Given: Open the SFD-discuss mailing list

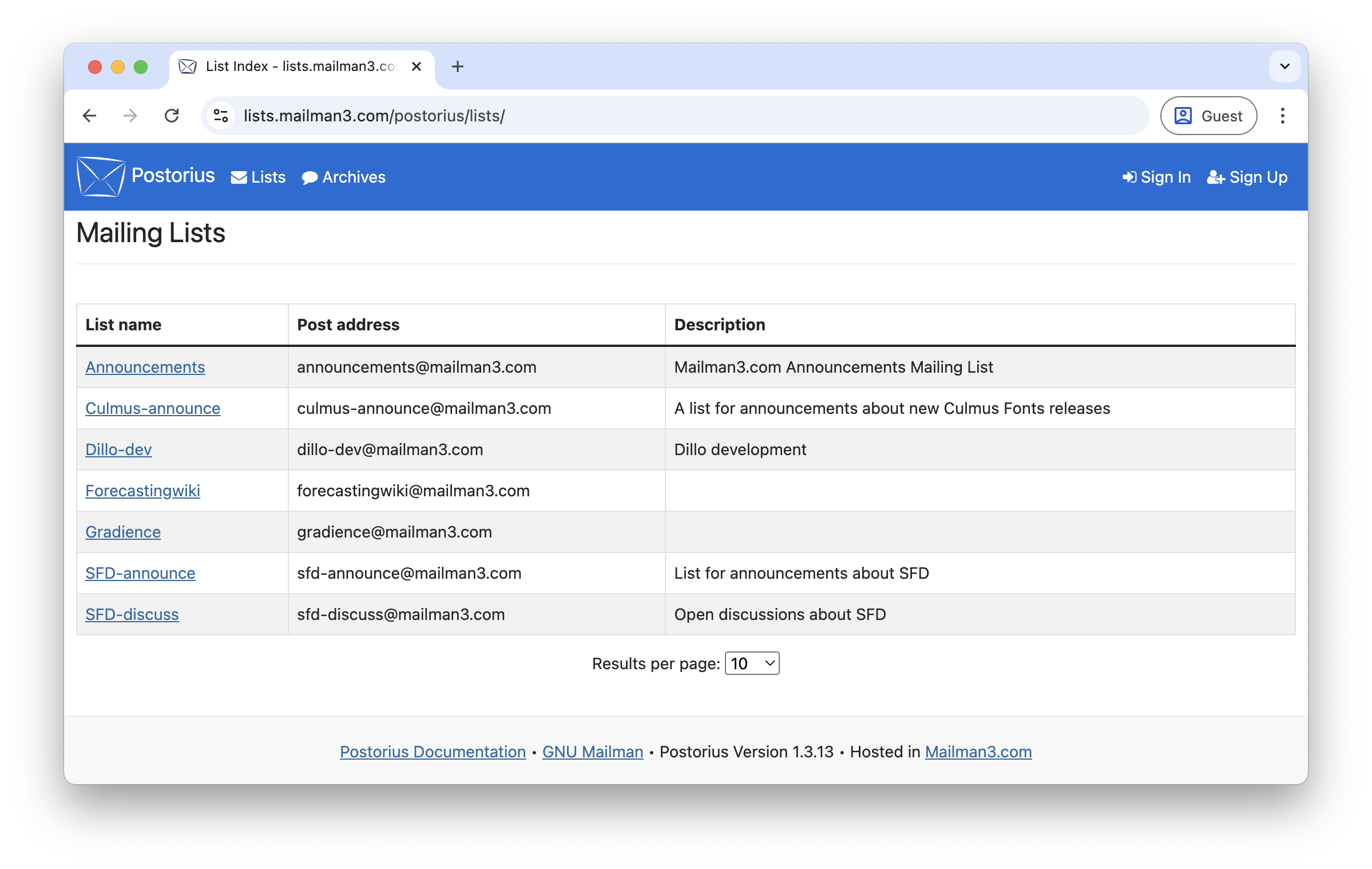Looking at the screenshot, I should (x=132, y=614).
